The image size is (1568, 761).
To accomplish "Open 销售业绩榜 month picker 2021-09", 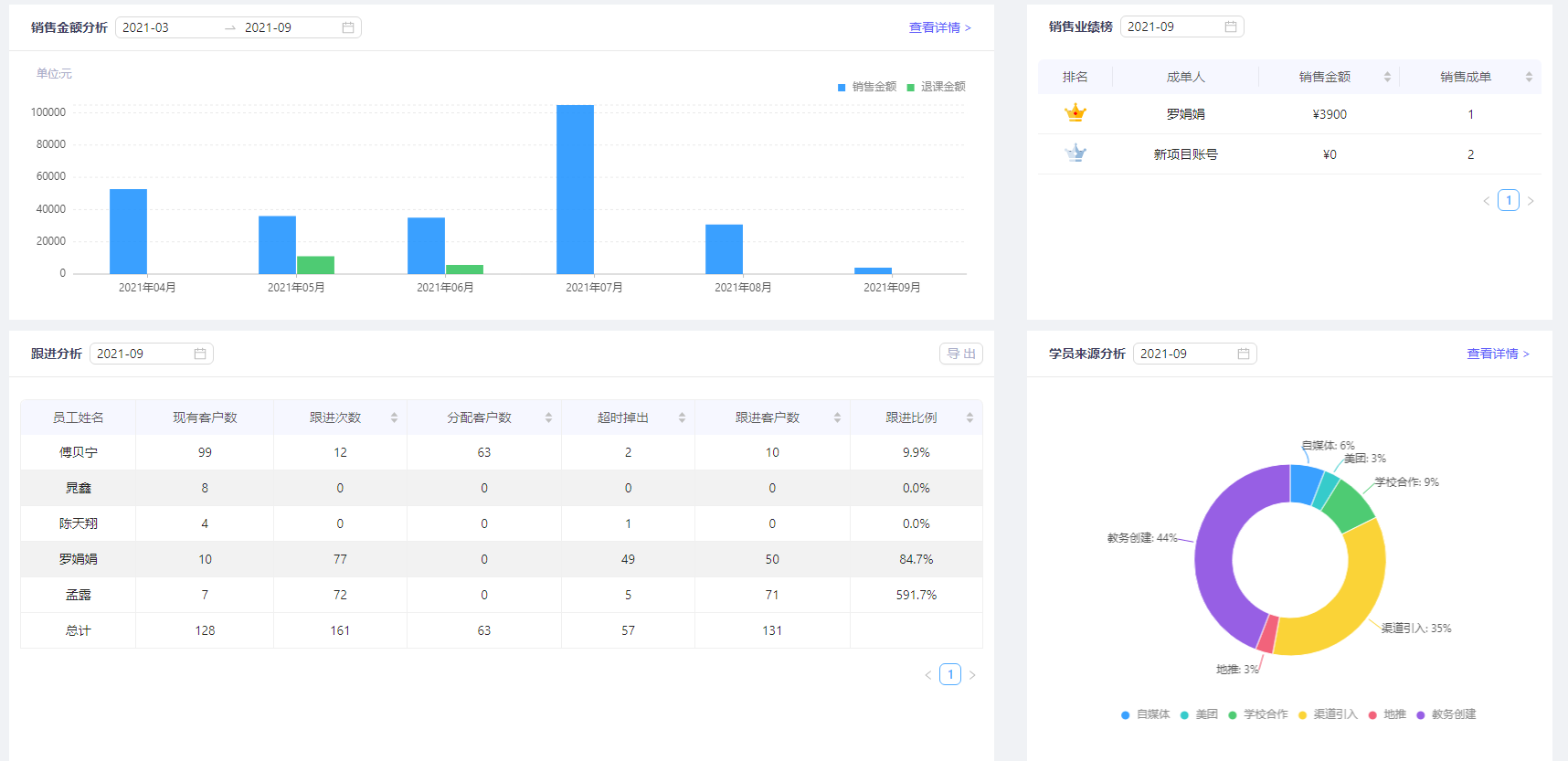I will 1181,26.
